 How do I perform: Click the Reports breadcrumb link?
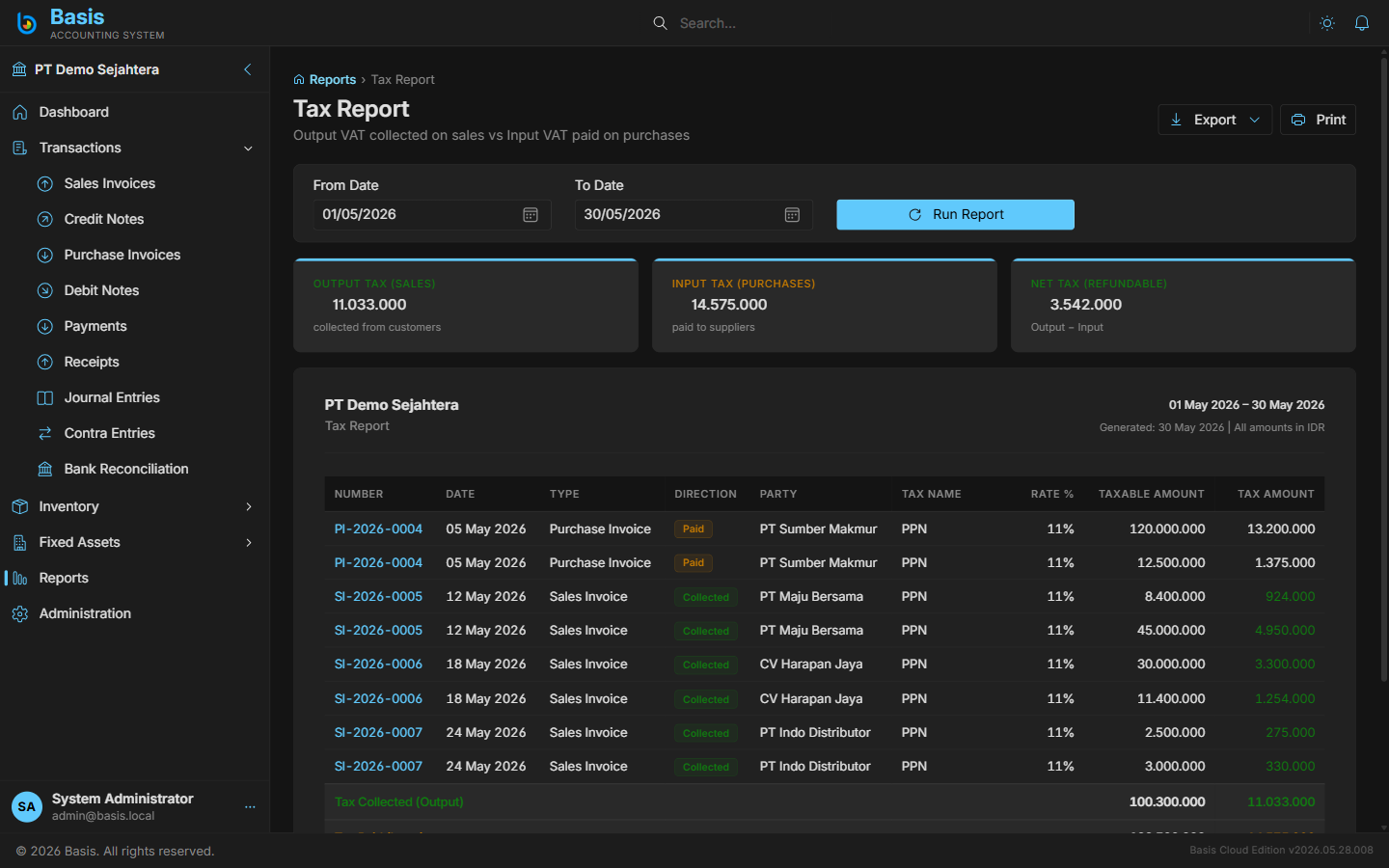pyautogui.click(x=333, y=80)
